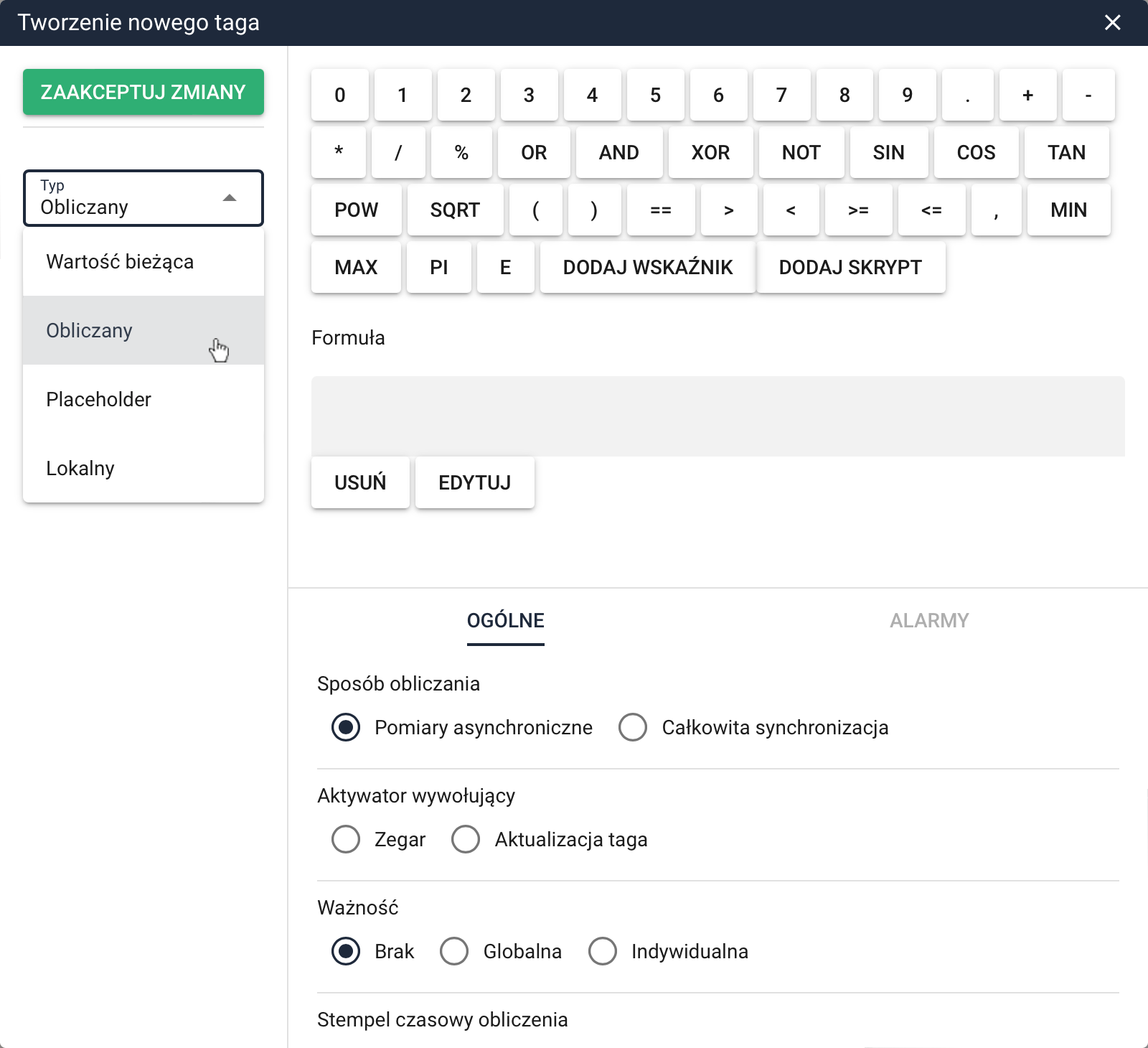
Task: Add the division slash operator
Action: point(398,152)
